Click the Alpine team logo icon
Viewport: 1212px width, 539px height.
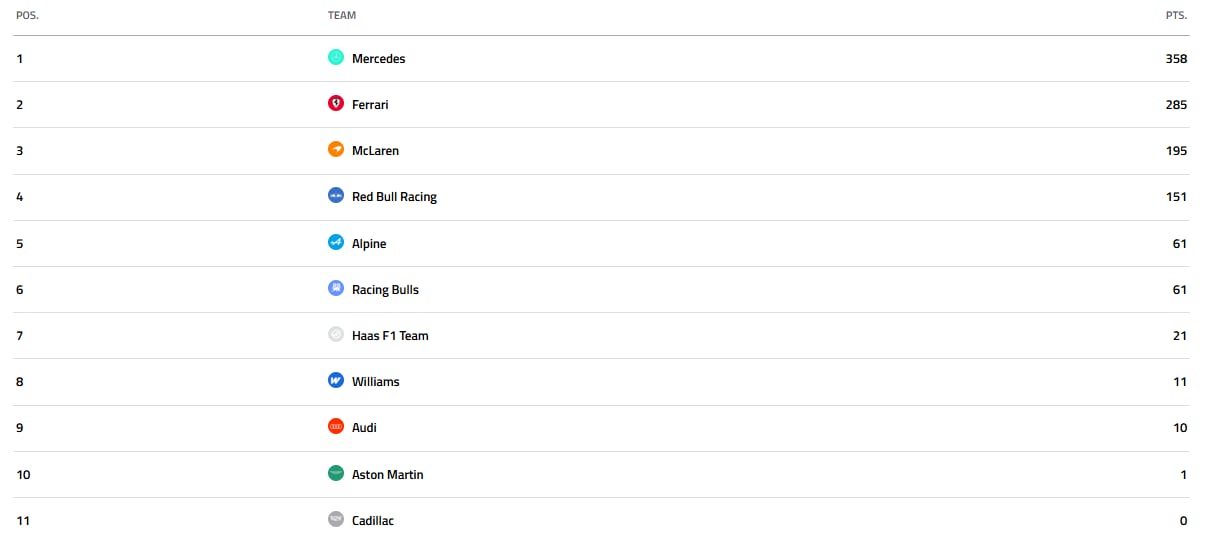tap(336, 243)
